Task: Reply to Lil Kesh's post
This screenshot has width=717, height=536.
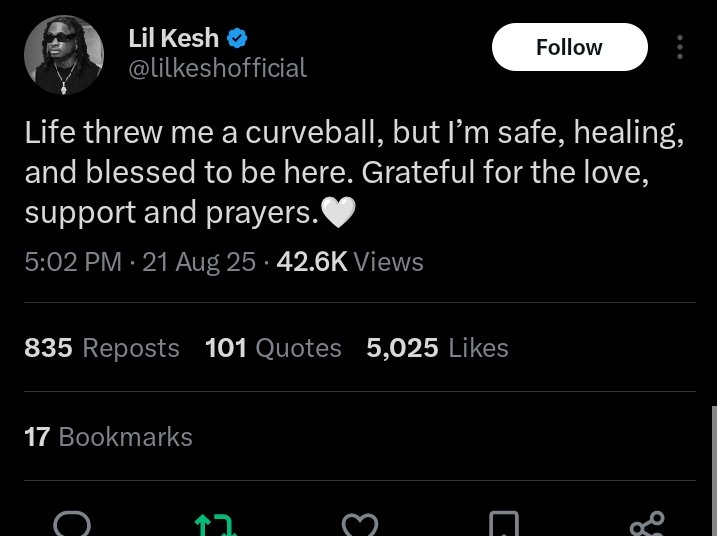Action: pos(72,524)
